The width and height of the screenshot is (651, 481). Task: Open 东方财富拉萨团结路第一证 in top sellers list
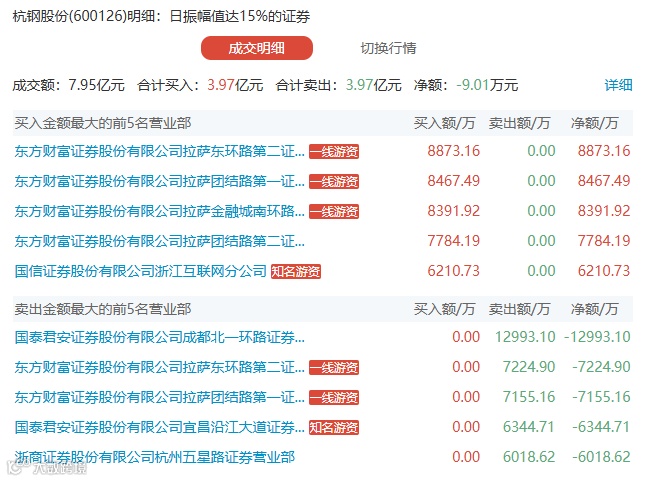click(x=159, y=397)
